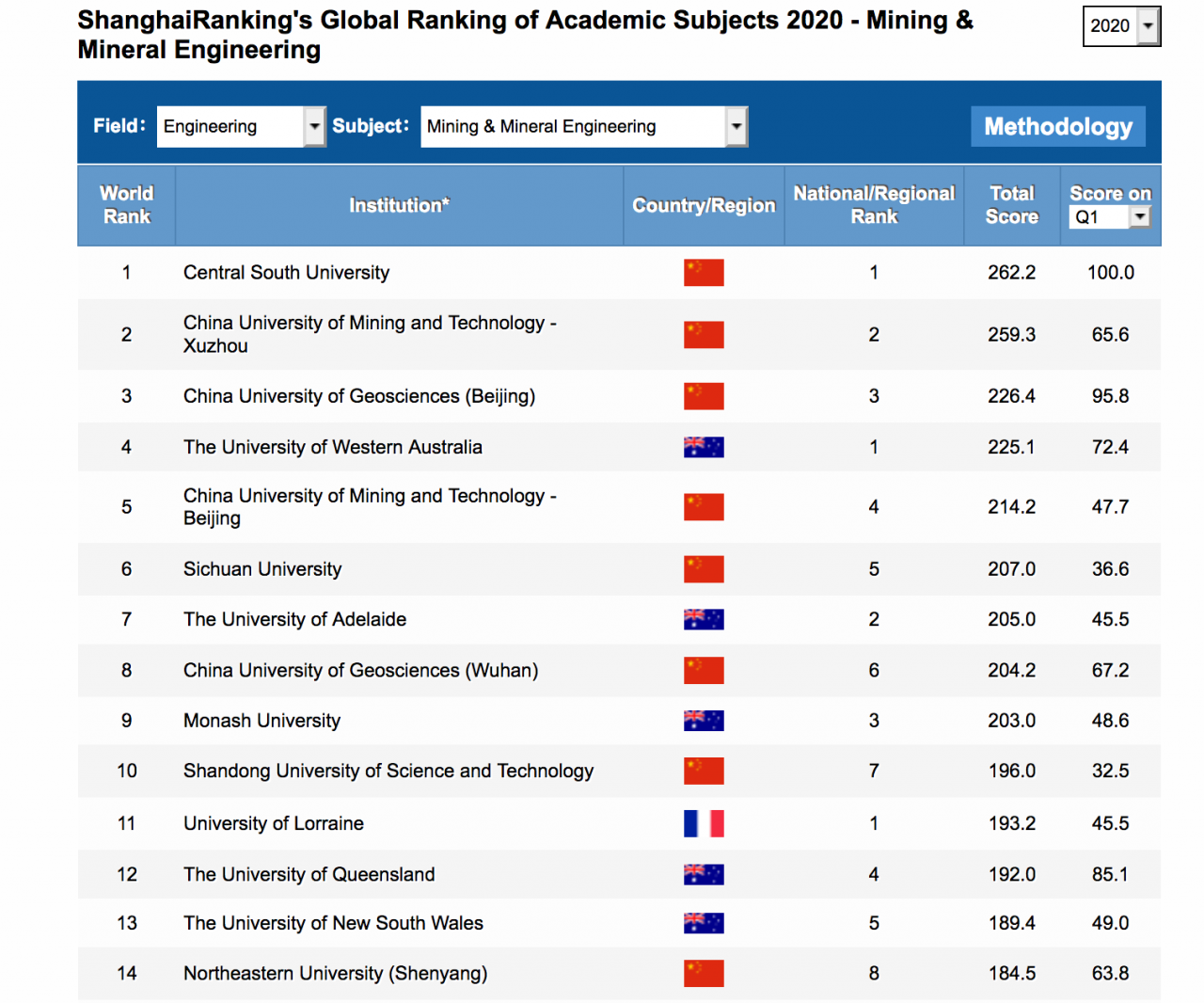The height and width of the screenshot is (1003, 1204).
Task: Click Australia flag beside University of Adelaide
Action: point(704,619)
